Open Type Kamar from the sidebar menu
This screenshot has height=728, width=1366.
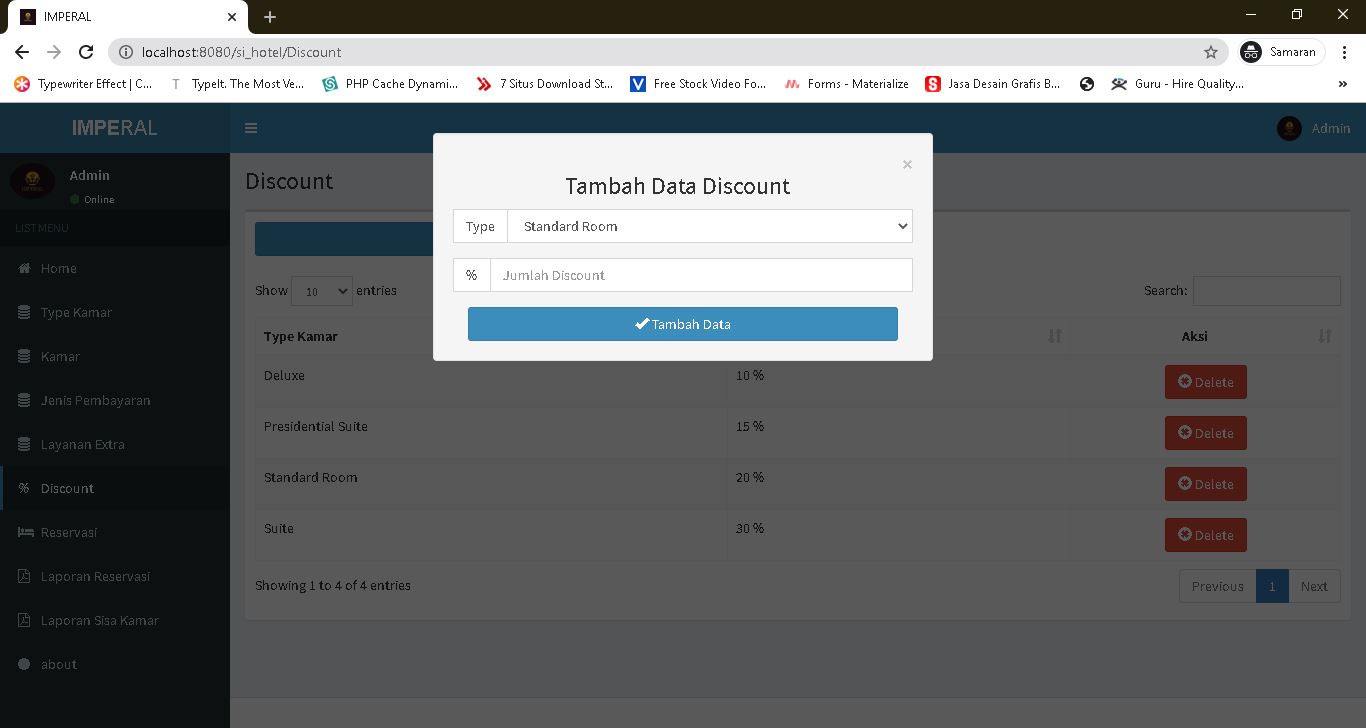(24, 312)
